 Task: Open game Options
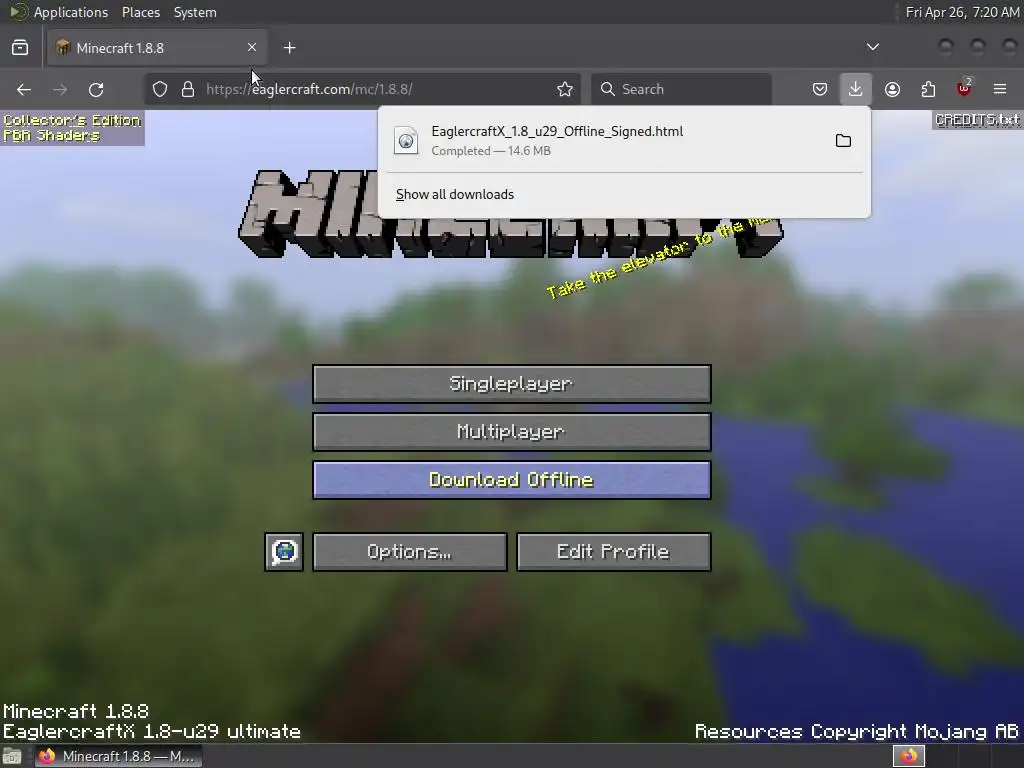pos(409,552)
